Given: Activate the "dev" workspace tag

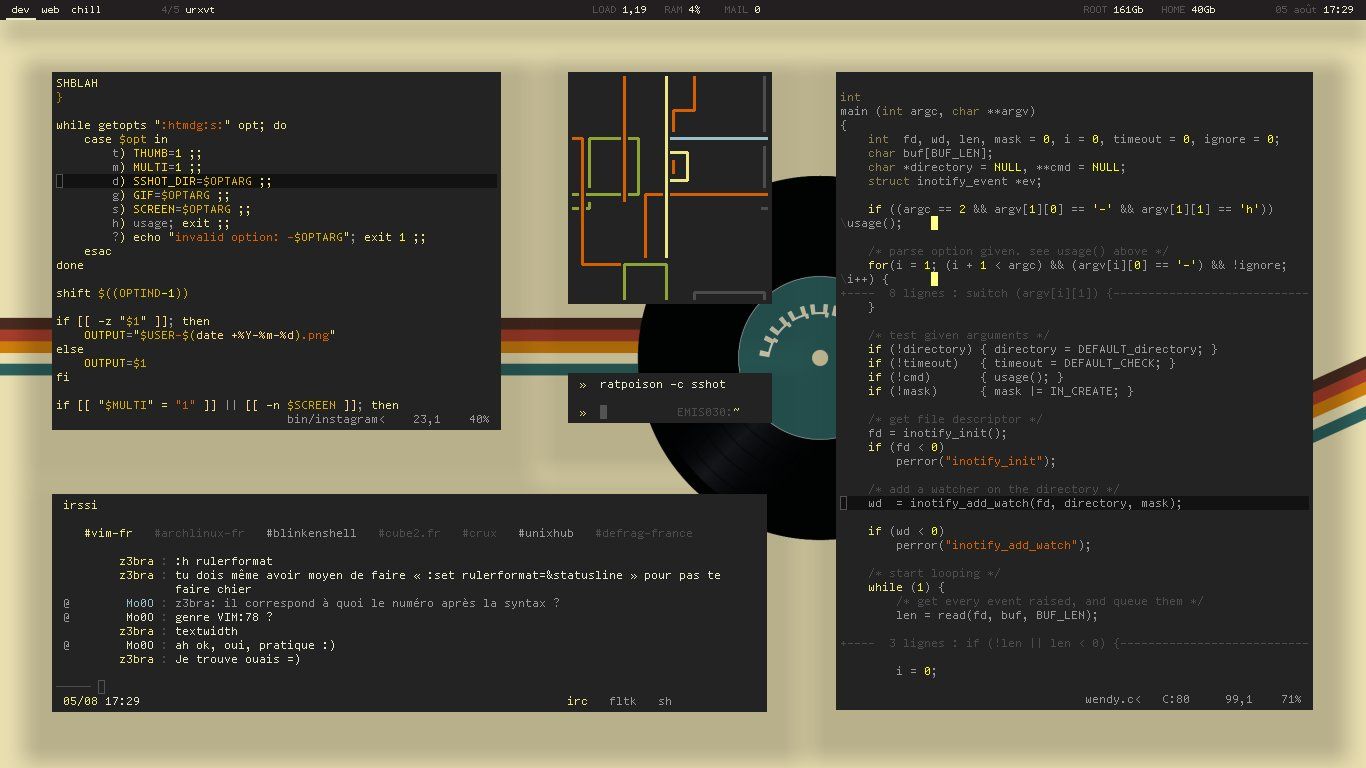Looking at the screenshot, I should point(20,10).
